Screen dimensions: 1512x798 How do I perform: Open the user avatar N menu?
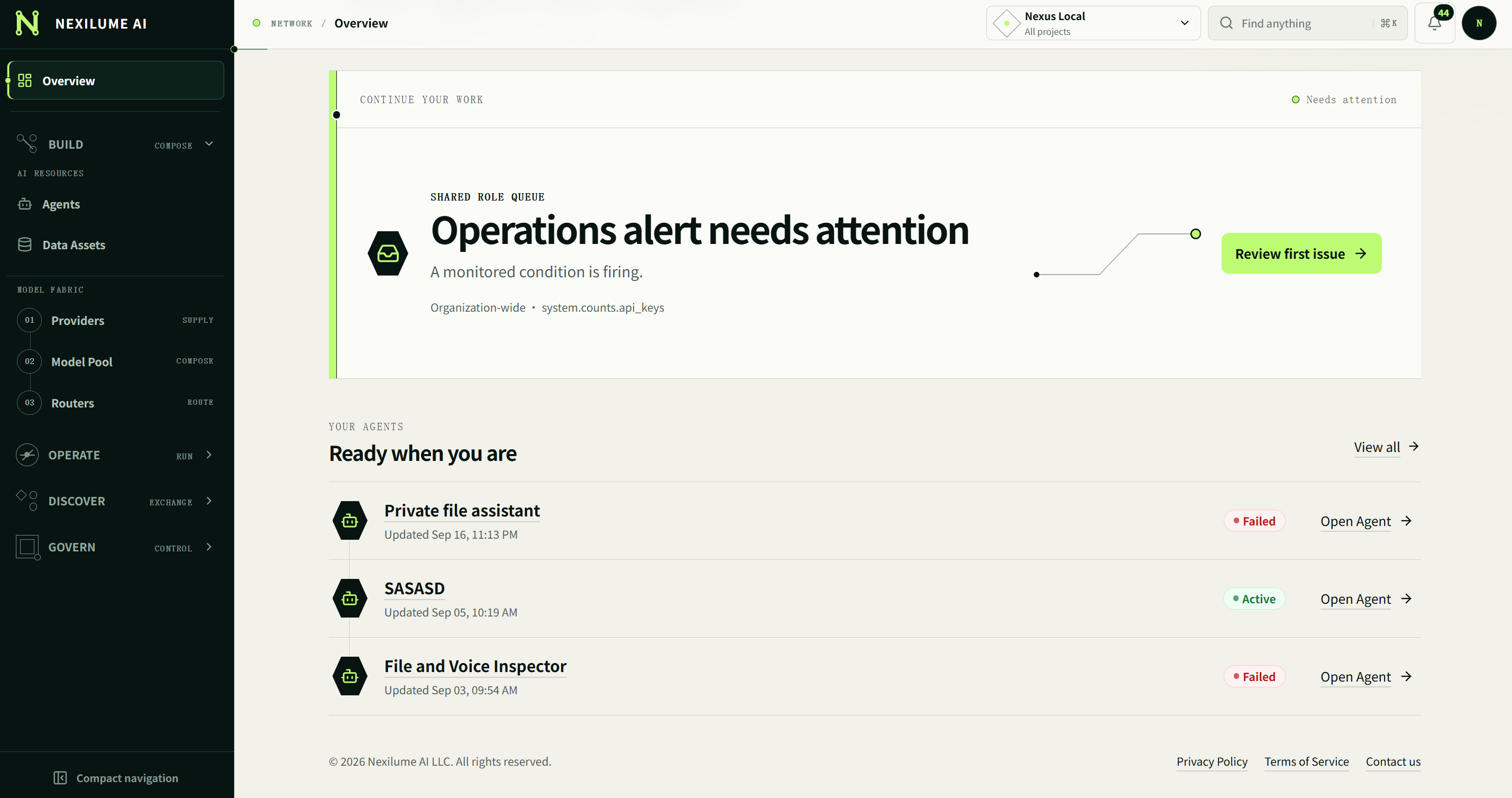(1479, 23)
